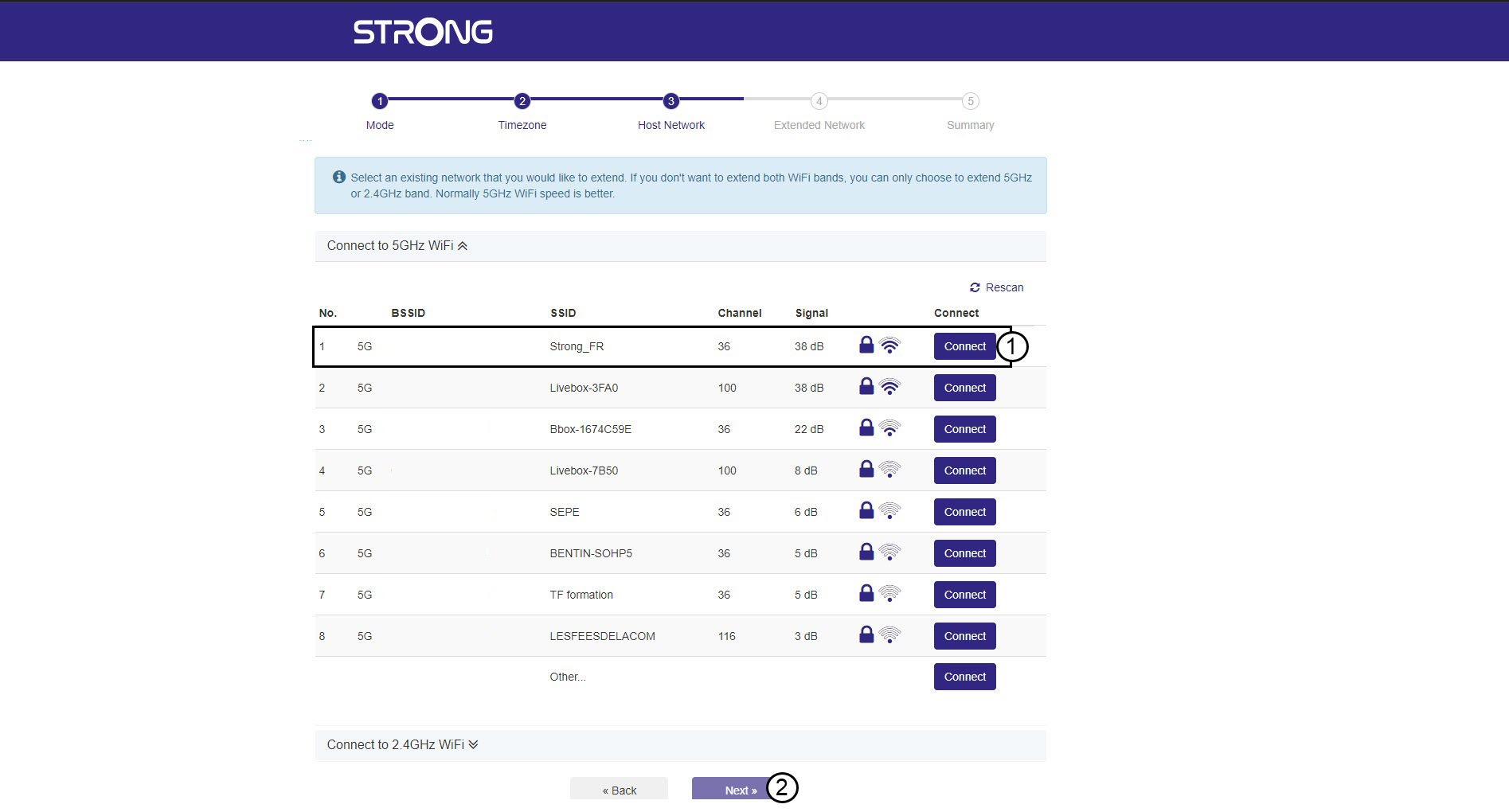Click the No. column header
Screen dimensions: 1509x812
[x=328, y=313]
